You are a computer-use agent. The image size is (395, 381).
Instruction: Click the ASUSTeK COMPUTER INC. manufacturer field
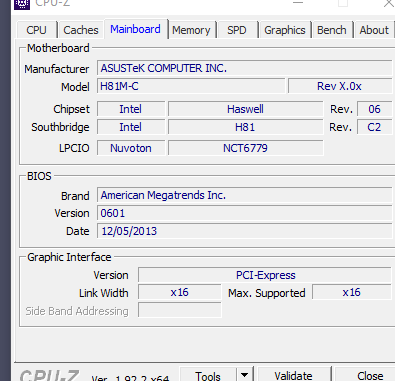[245, 68]
